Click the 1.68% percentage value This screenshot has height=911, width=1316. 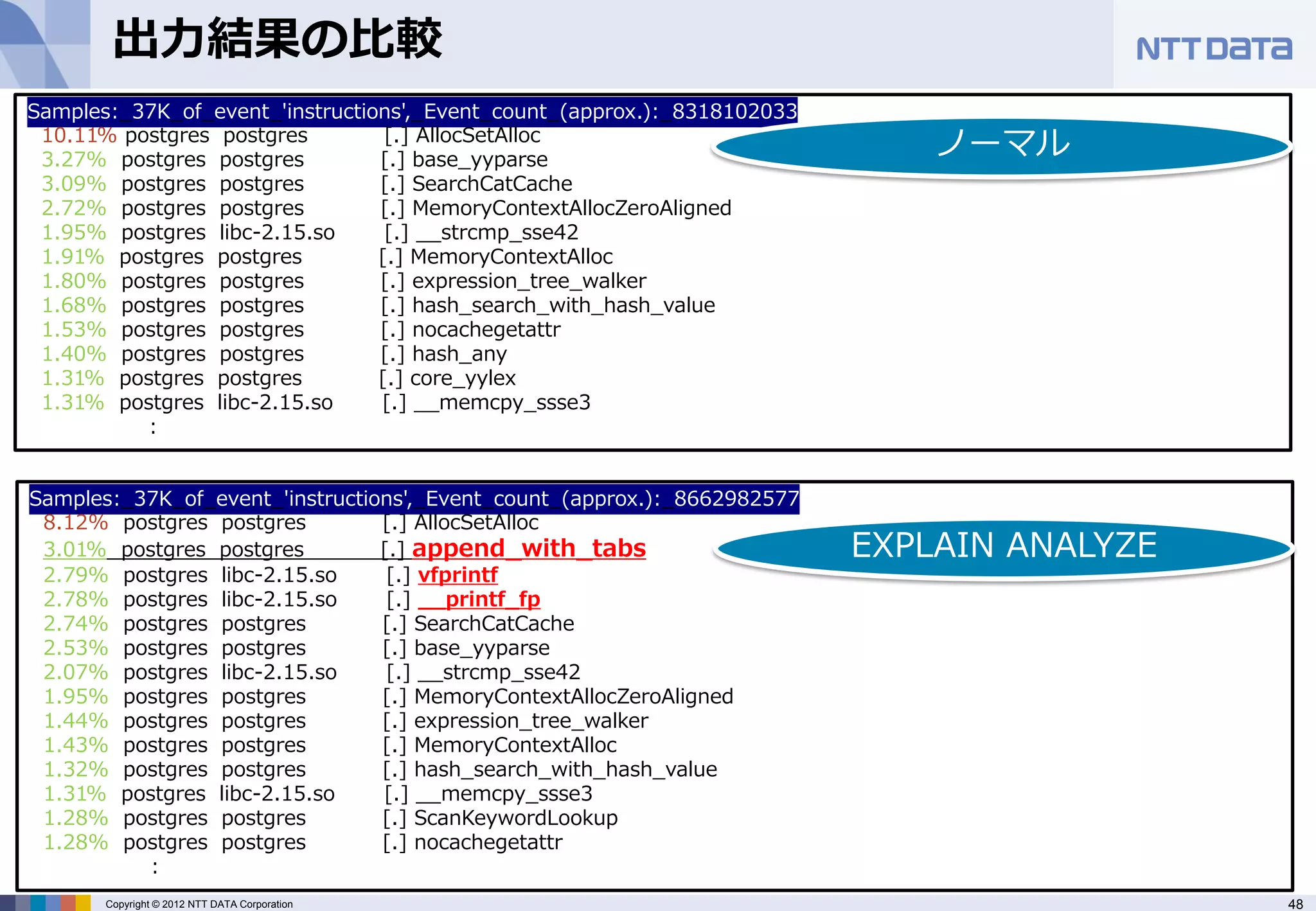(x=74, y=305)
